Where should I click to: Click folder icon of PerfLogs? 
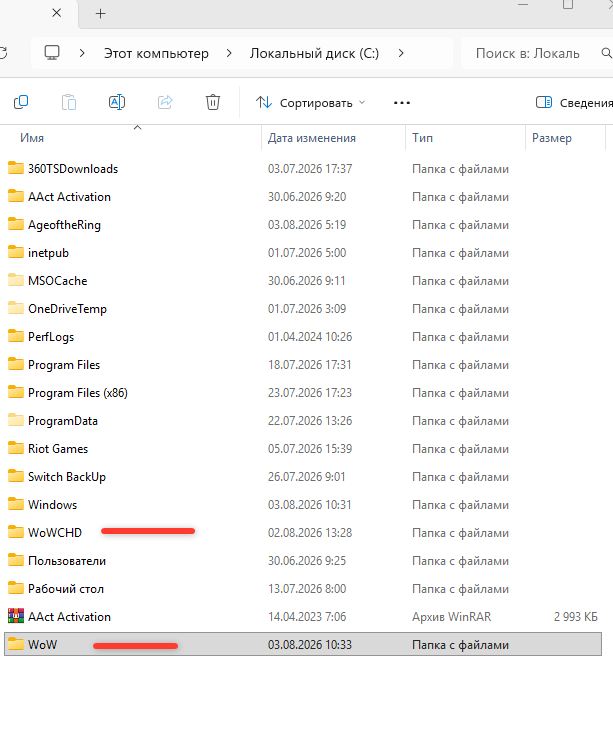click(16, 336)
